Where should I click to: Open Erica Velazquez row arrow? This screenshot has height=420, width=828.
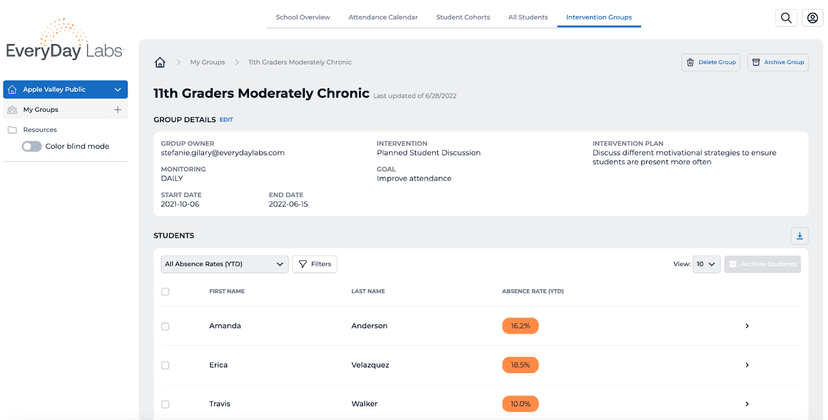(x=747, y=365)
